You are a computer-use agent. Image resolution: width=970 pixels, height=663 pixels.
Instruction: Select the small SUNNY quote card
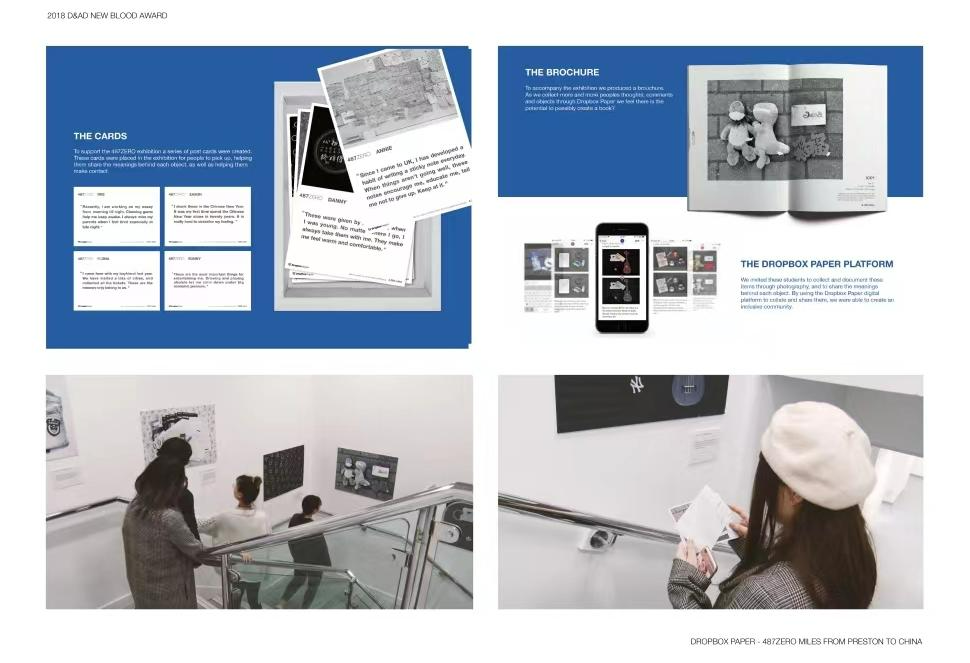tap(208, 280)
